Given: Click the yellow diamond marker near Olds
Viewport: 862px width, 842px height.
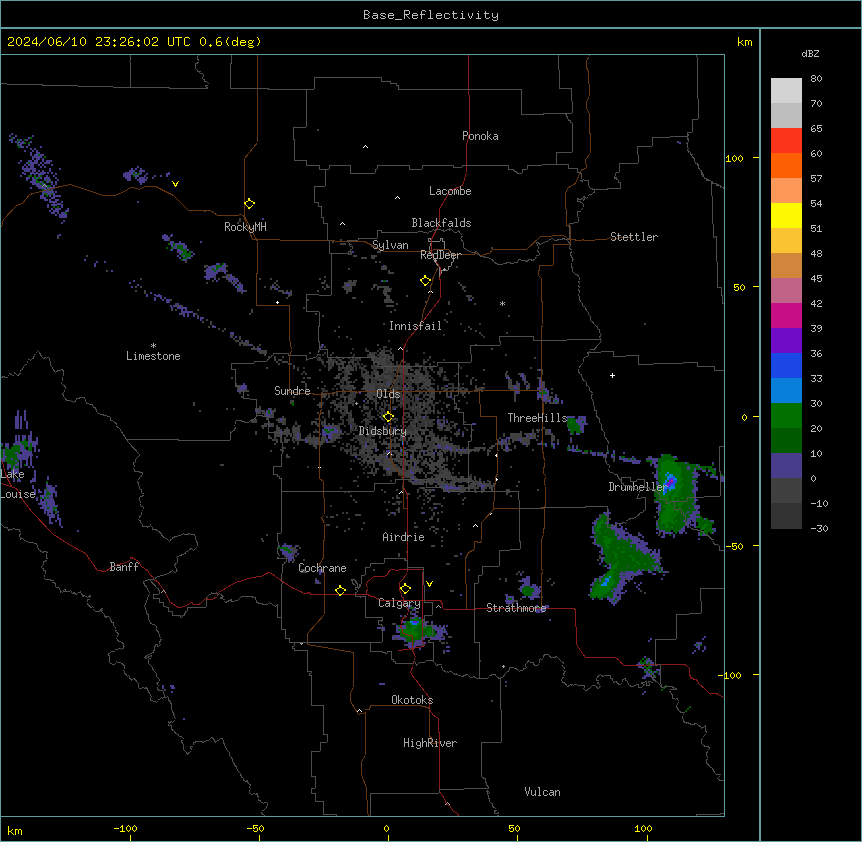Looking at the screenshot, I should pyautogui.click(x=388, y=417).
